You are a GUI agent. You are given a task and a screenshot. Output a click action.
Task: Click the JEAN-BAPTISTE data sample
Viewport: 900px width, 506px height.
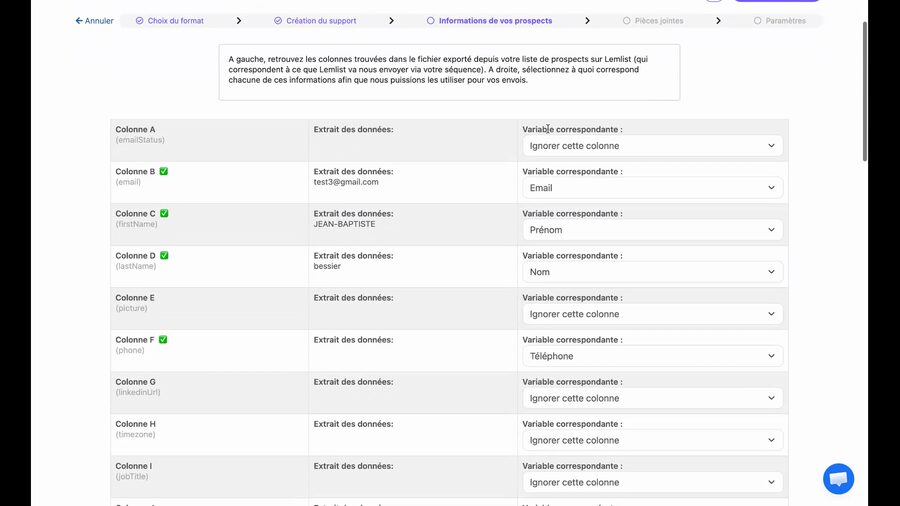click(x=344, y=224)
